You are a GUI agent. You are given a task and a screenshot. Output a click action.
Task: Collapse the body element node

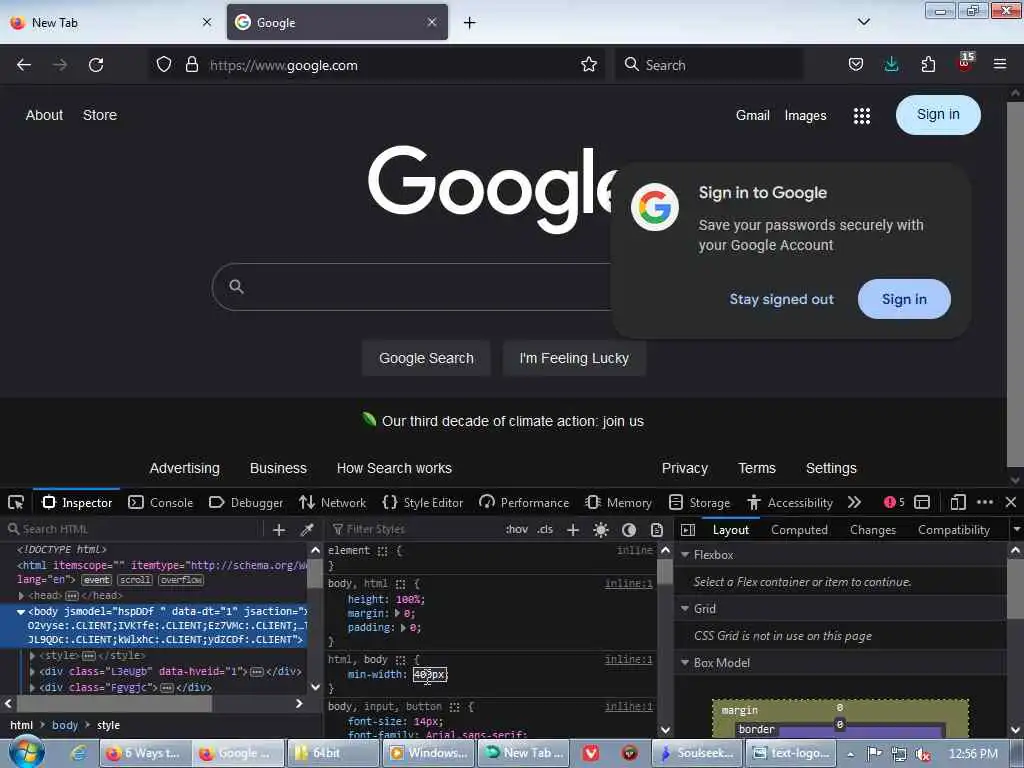(x=21, y=612)
